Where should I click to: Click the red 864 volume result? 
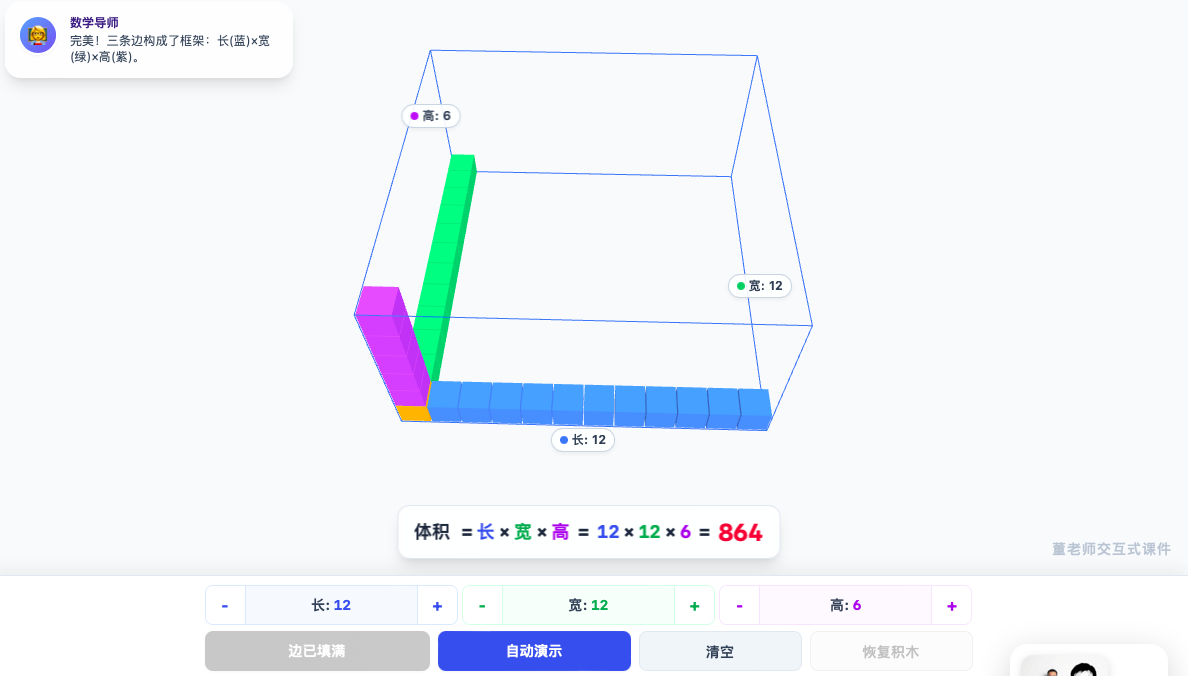[x=740, y=533]
